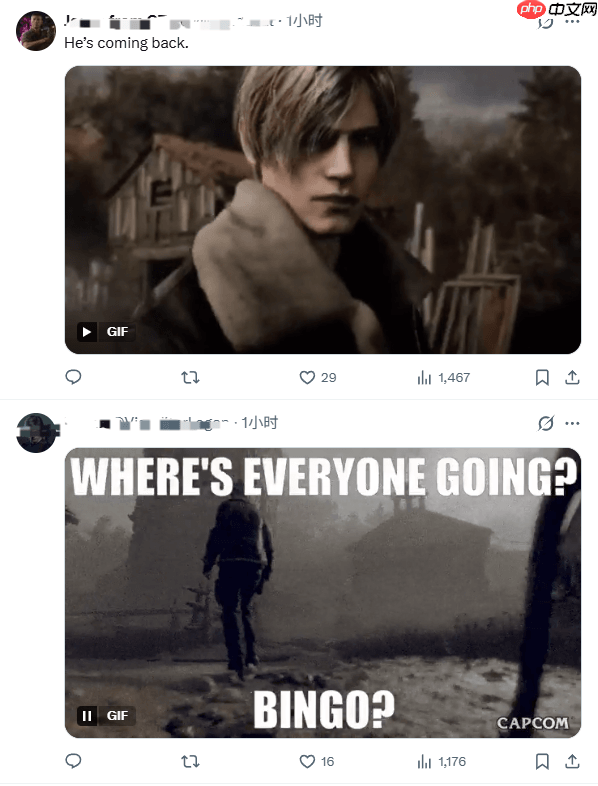The image size is (598, 786).
Task: Open the second poster's profile avatar
Action: (36, 433)
